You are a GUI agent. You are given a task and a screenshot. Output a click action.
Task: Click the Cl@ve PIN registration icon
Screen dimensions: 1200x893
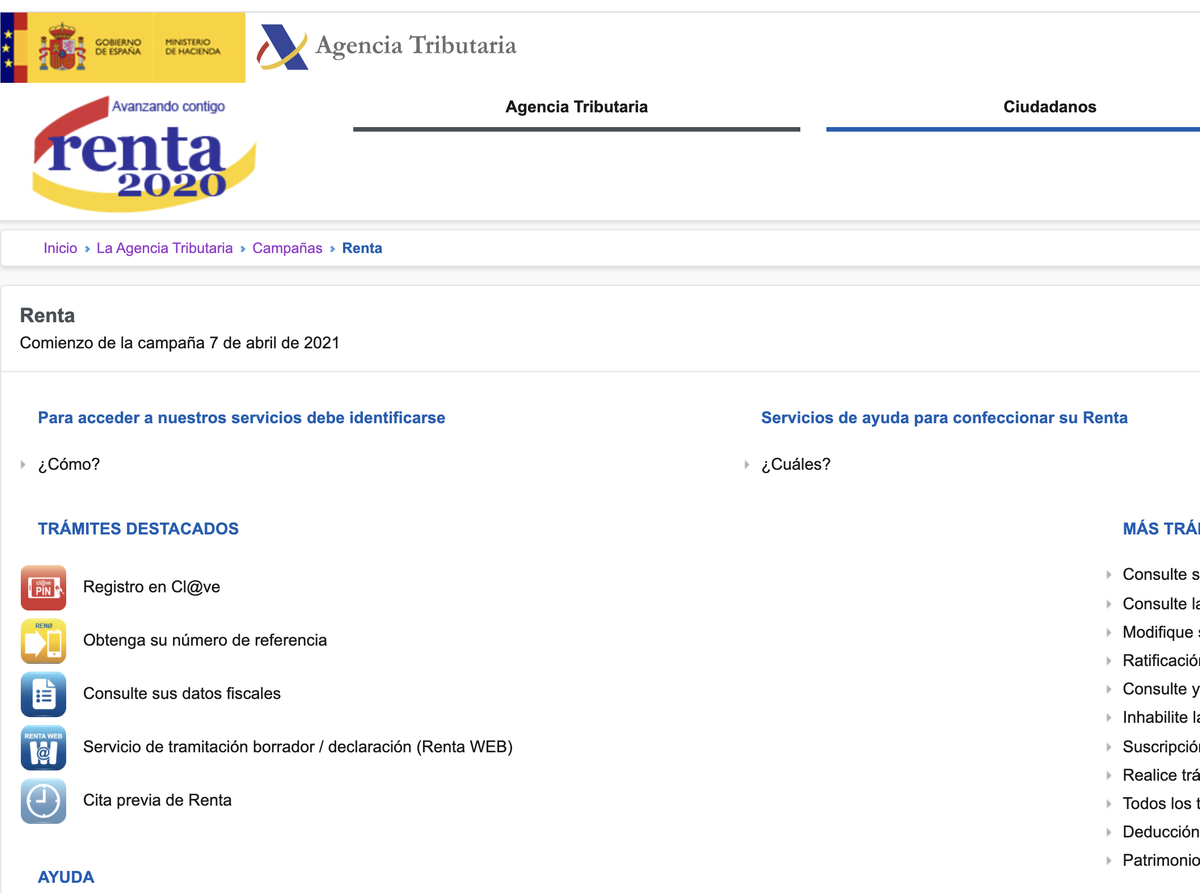click(43, 587)
